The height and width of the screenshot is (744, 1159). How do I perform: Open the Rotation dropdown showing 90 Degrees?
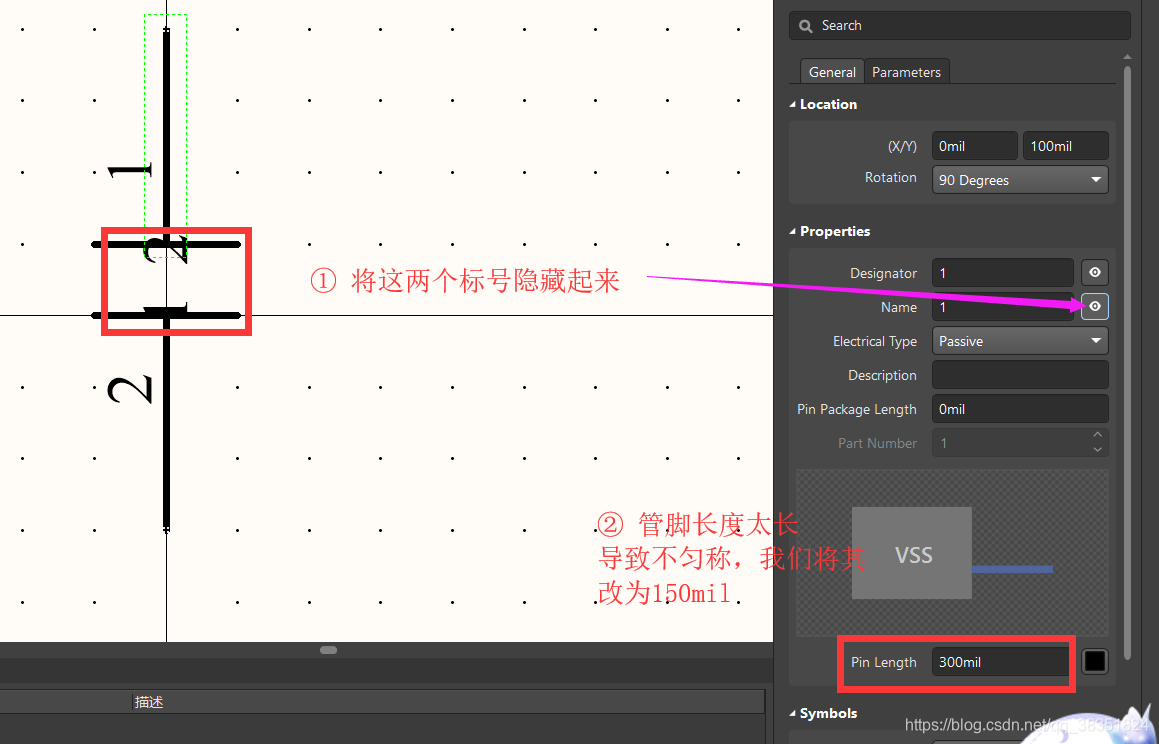coord(1019,180)
